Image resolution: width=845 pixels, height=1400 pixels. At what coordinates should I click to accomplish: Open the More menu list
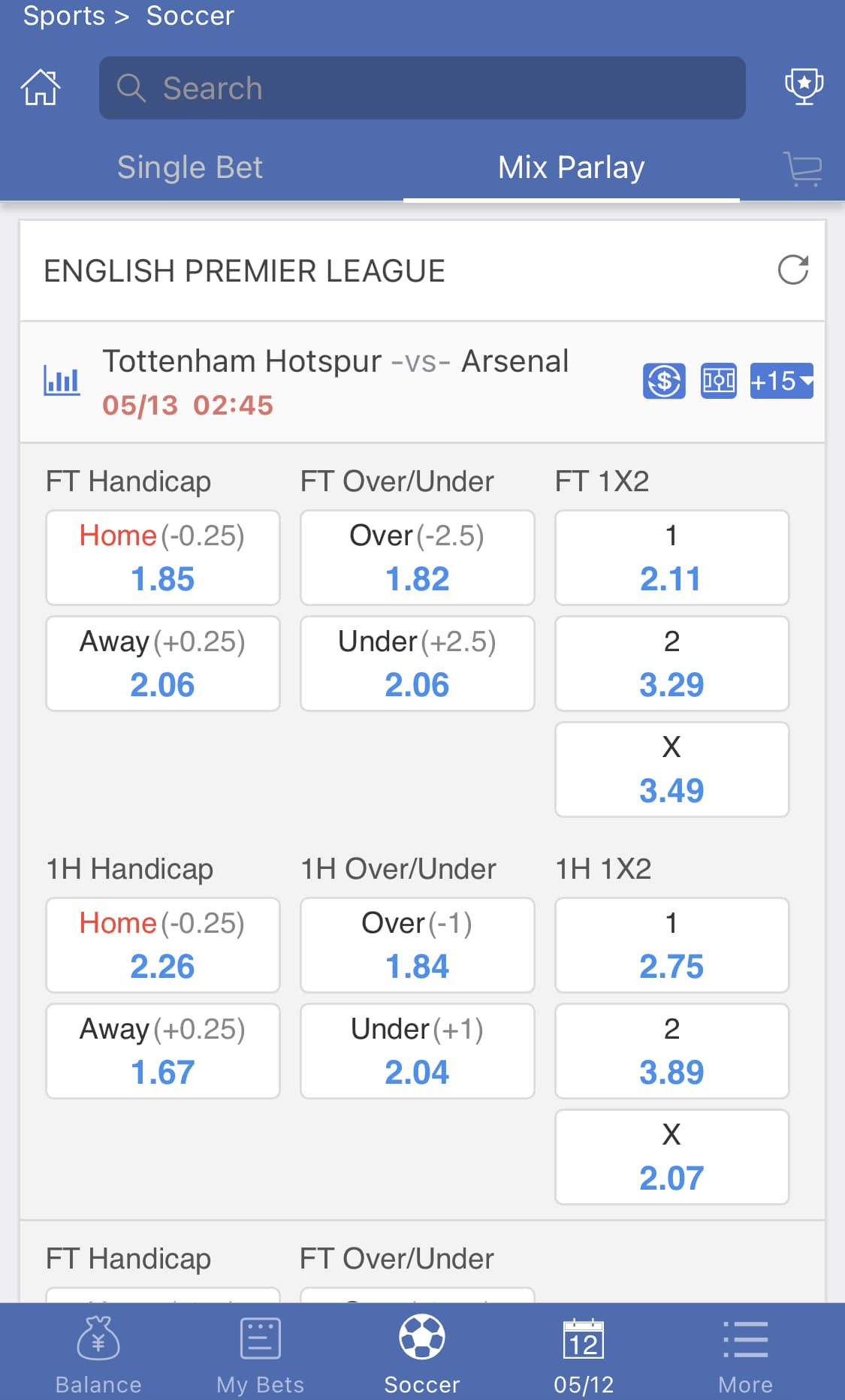745,1353
